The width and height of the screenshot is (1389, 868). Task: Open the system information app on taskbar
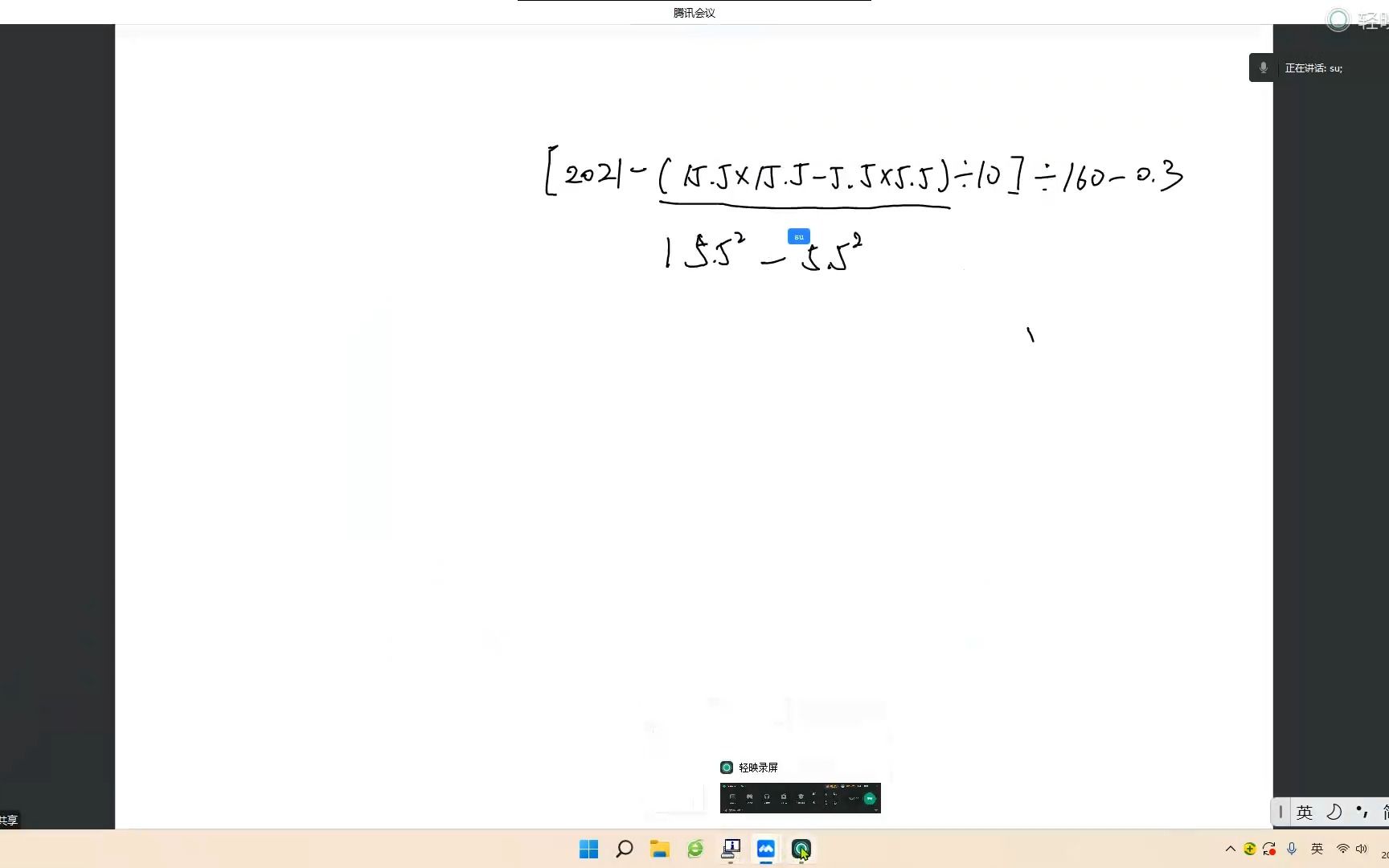tap(731, 849)
